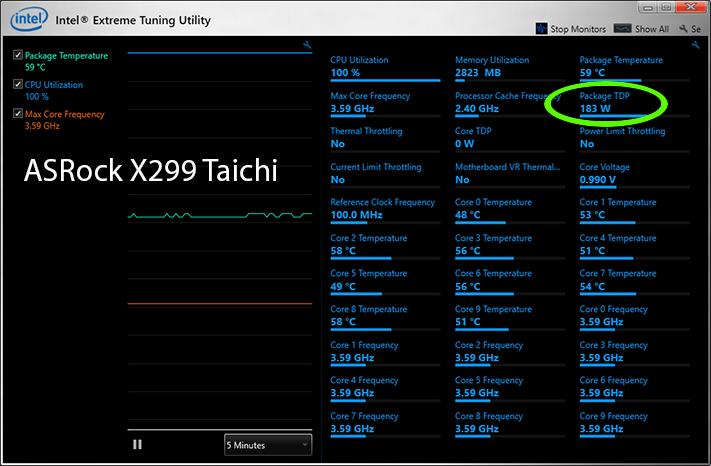The height and width of the screenshot is (466, 711).
Task: Select Core 9 Temperature monitor
Action: 510,317
